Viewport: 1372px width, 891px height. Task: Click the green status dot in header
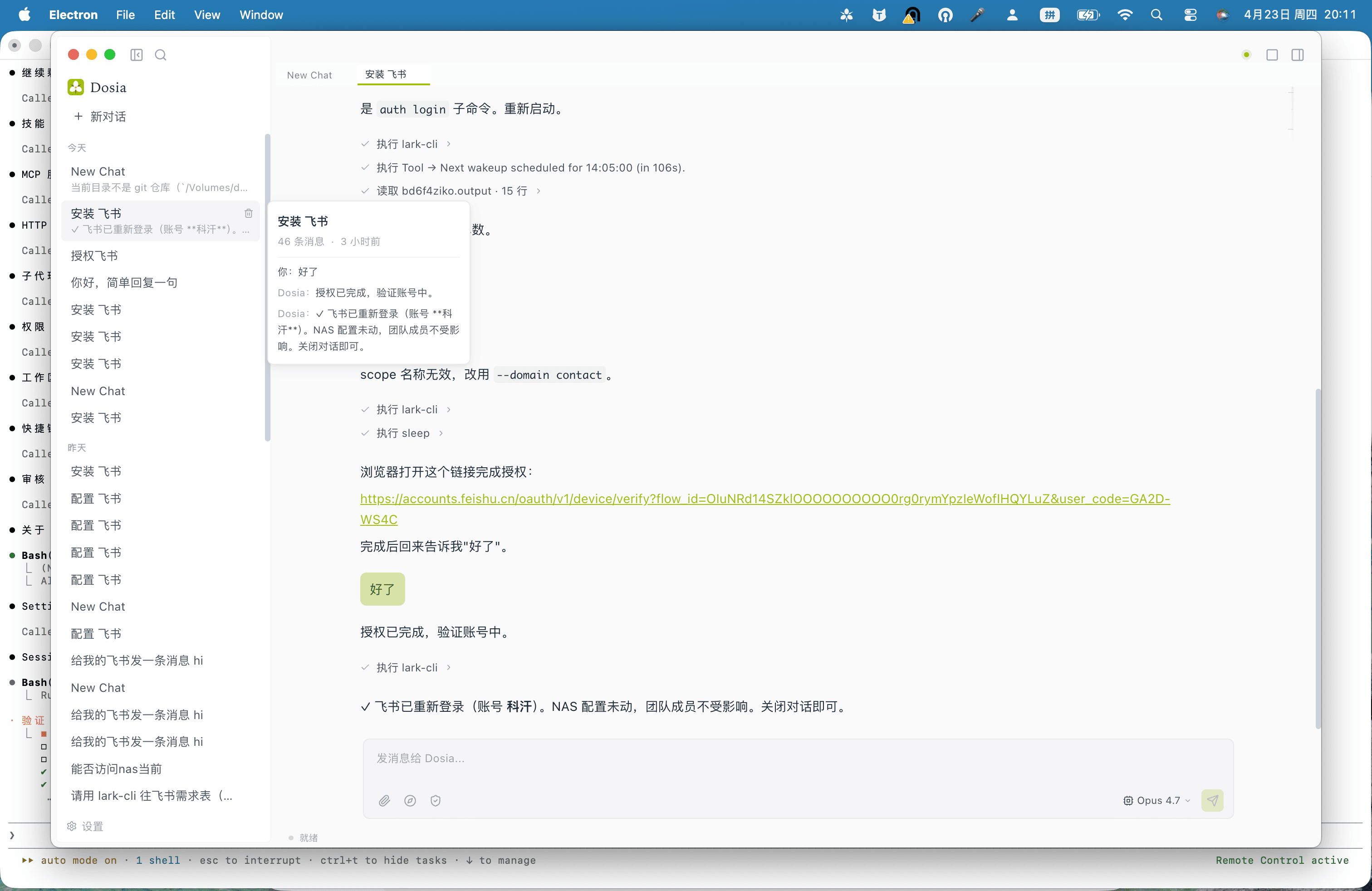(x=1246, y=55)
